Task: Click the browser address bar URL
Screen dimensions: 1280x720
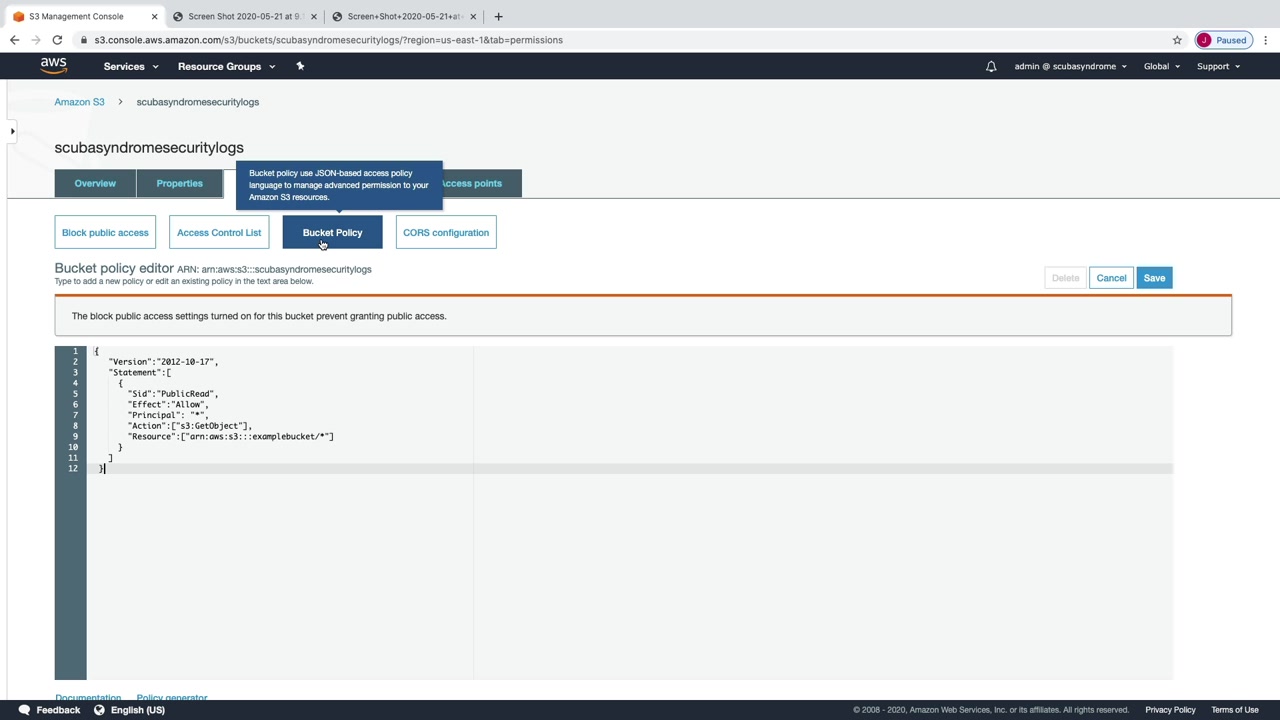Action: pyautogui.click(x=329, y=40)
